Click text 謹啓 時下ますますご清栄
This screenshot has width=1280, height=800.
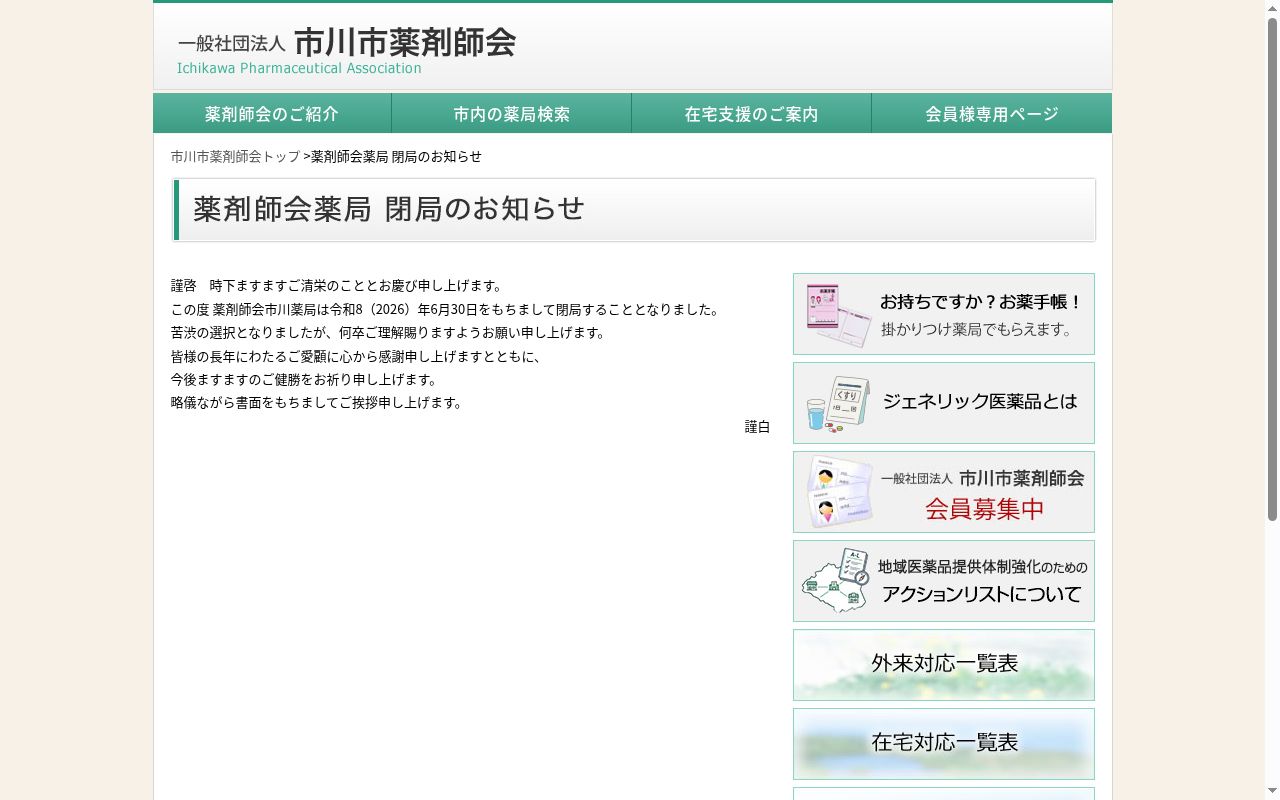[x=338, y=286]
